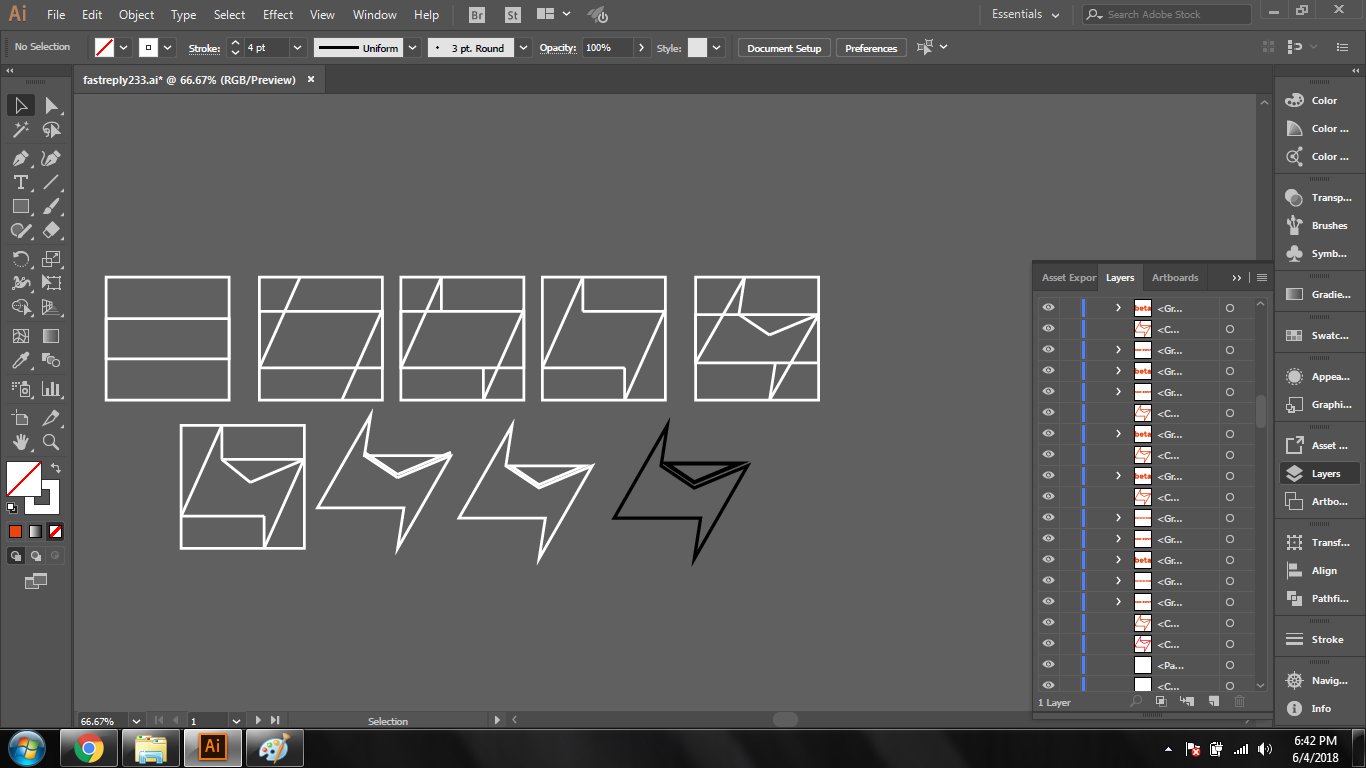Open the Effect menu
The width and height of the screenshot is (1366, 768).
[278, 15]
